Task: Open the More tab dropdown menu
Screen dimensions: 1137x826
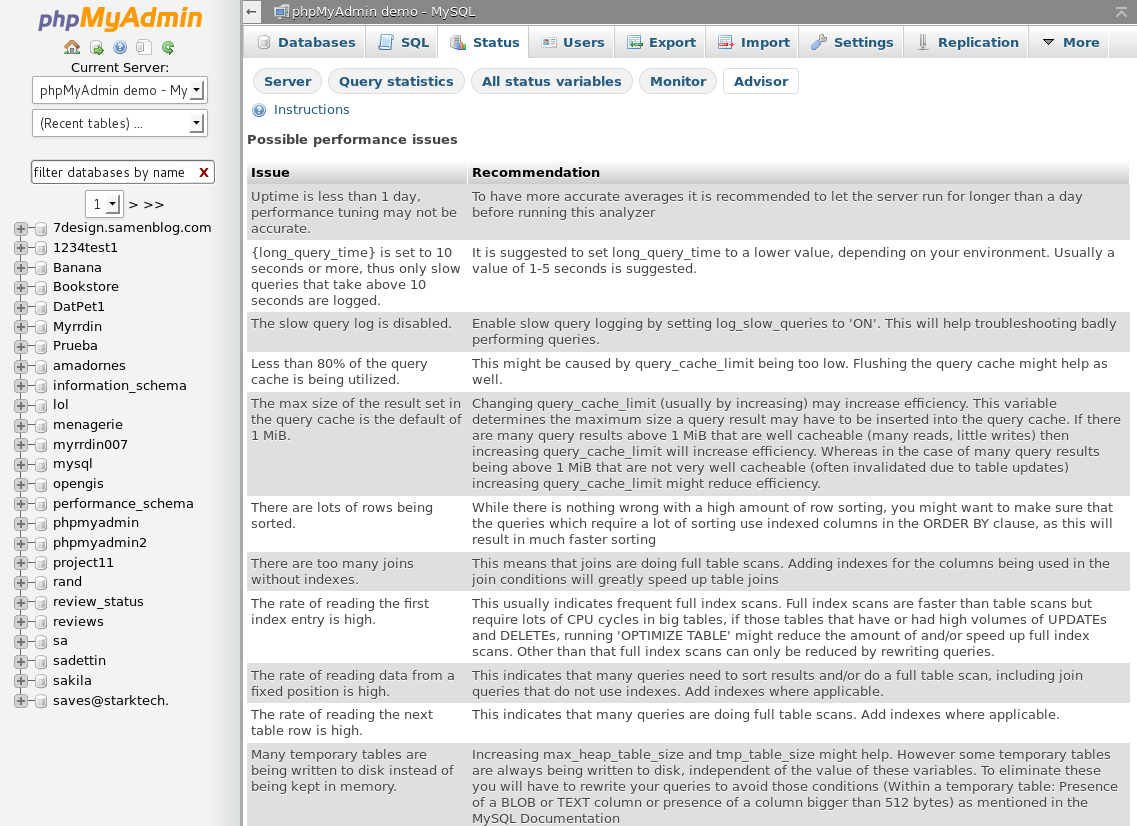Action: (x=1070, y=42)
